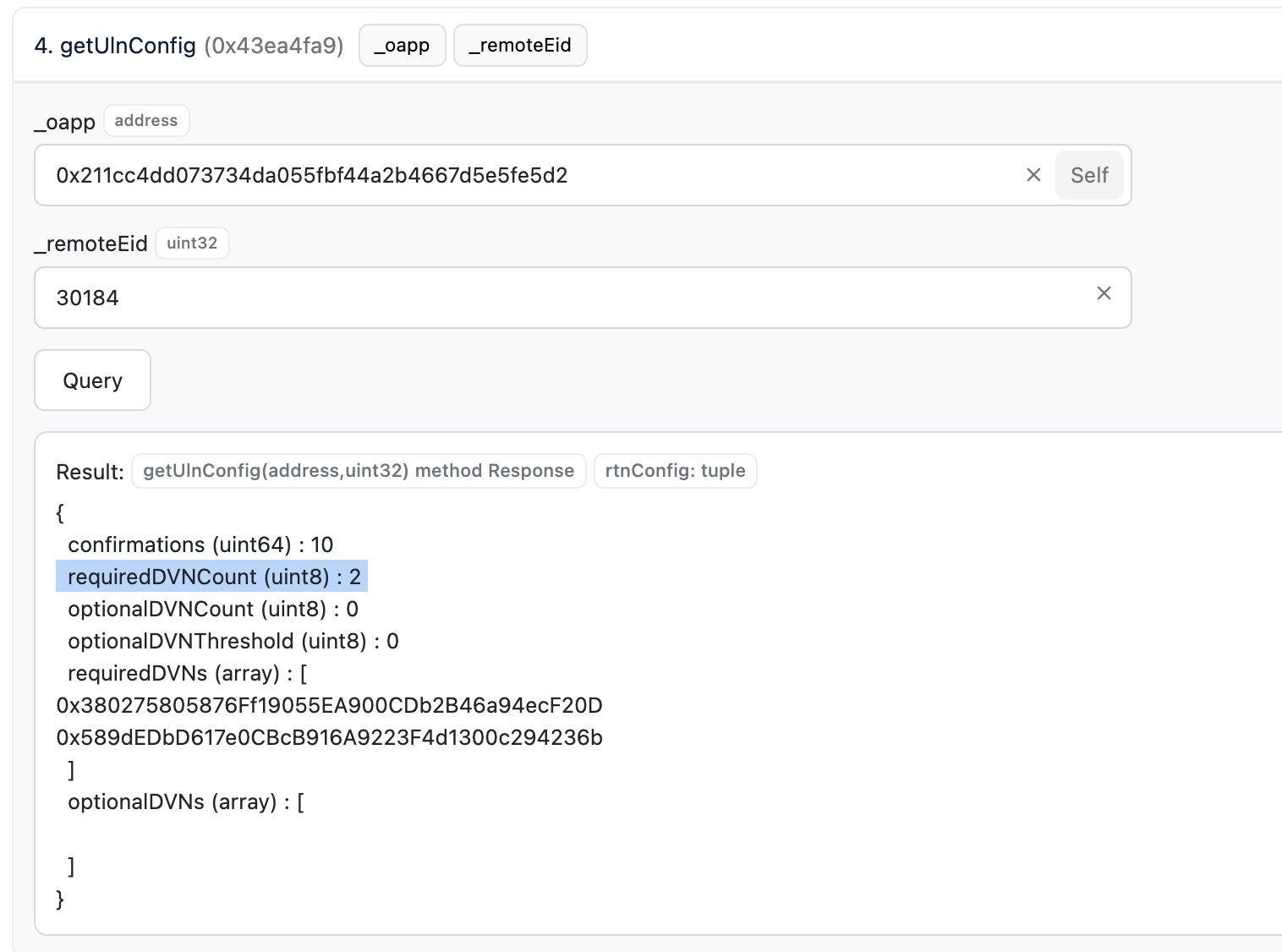The image size is (1282, 952).
Task: Focus the _oapp address input field
Action: click(x=524, y=175)
